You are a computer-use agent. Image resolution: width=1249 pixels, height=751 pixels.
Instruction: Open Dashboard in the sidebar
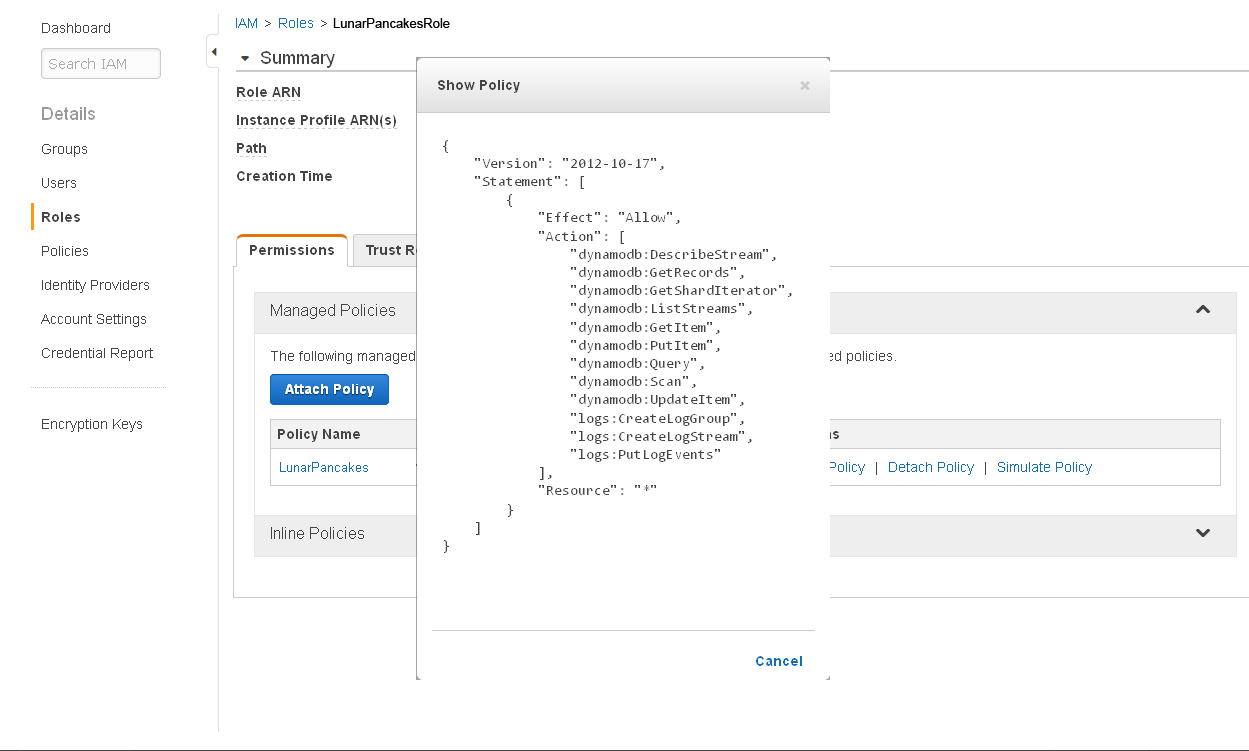coord(76,28)
